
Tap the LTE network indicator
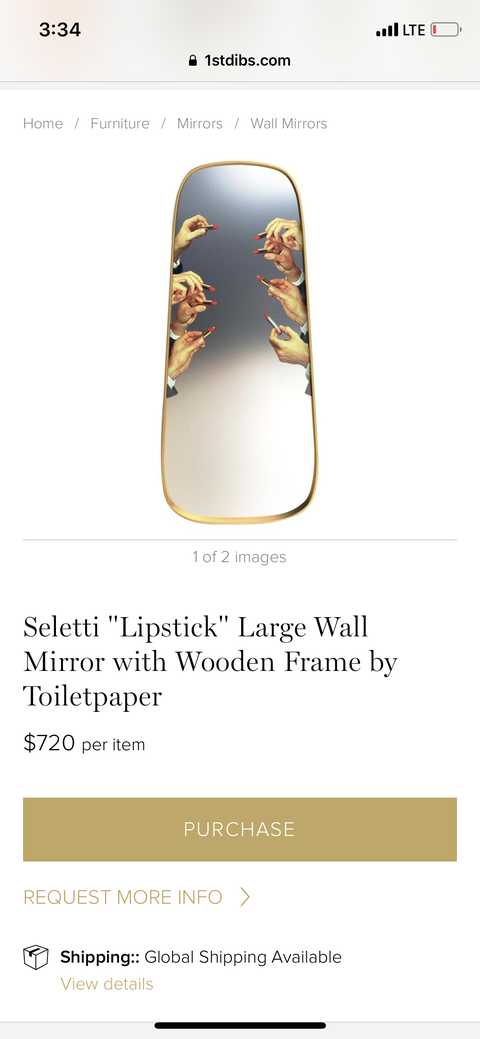(414, 30)
